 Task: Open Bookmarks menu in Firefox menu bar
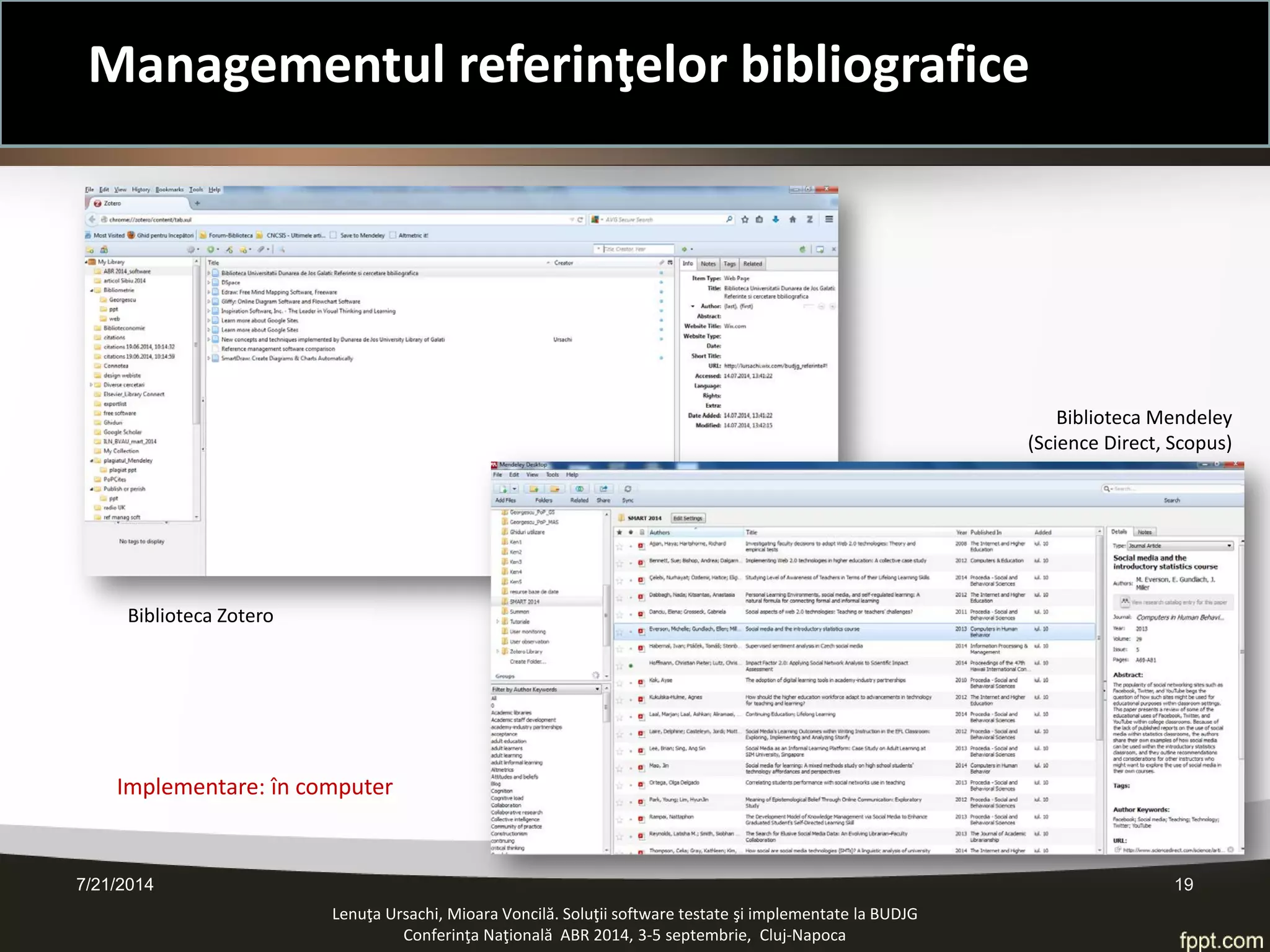click(169, 190)
